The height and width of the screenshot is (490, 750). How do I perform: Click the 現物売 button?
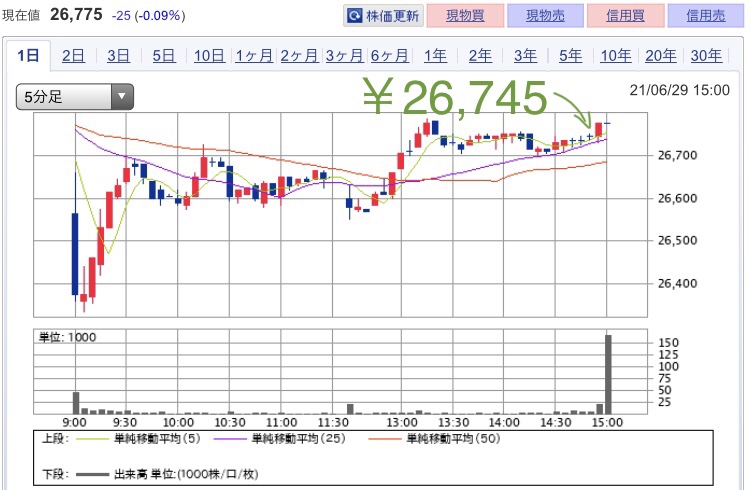(545, 16)
